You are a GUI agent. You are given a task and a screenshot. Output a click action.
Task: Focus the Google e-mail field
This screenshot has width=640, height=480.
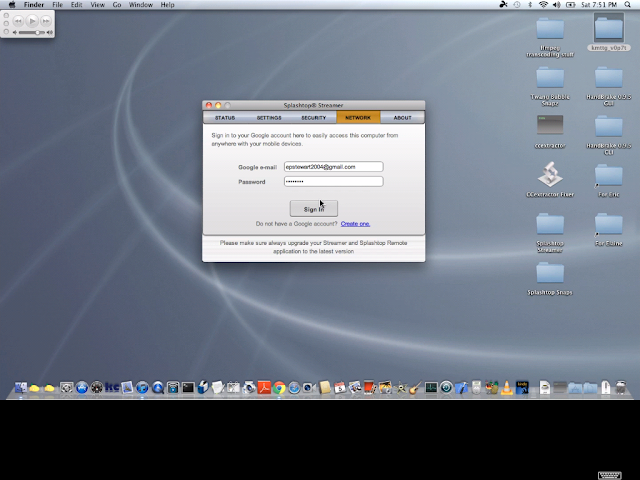[333, 167]
